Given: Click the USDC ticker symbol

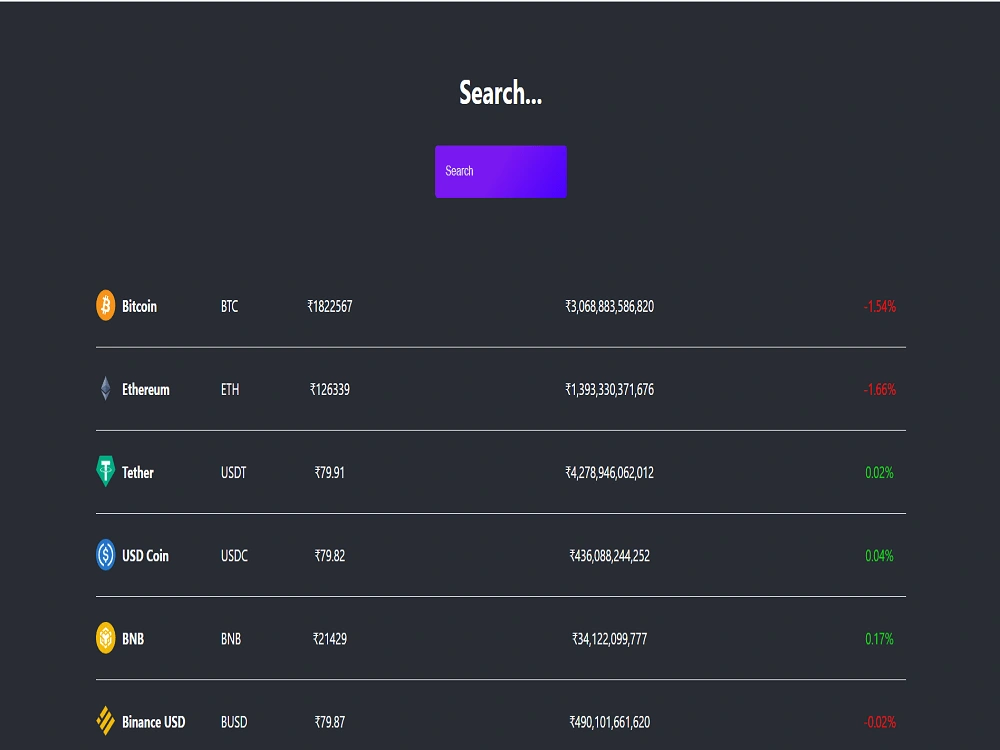Looking at the screenshot, I should (234, 555).
